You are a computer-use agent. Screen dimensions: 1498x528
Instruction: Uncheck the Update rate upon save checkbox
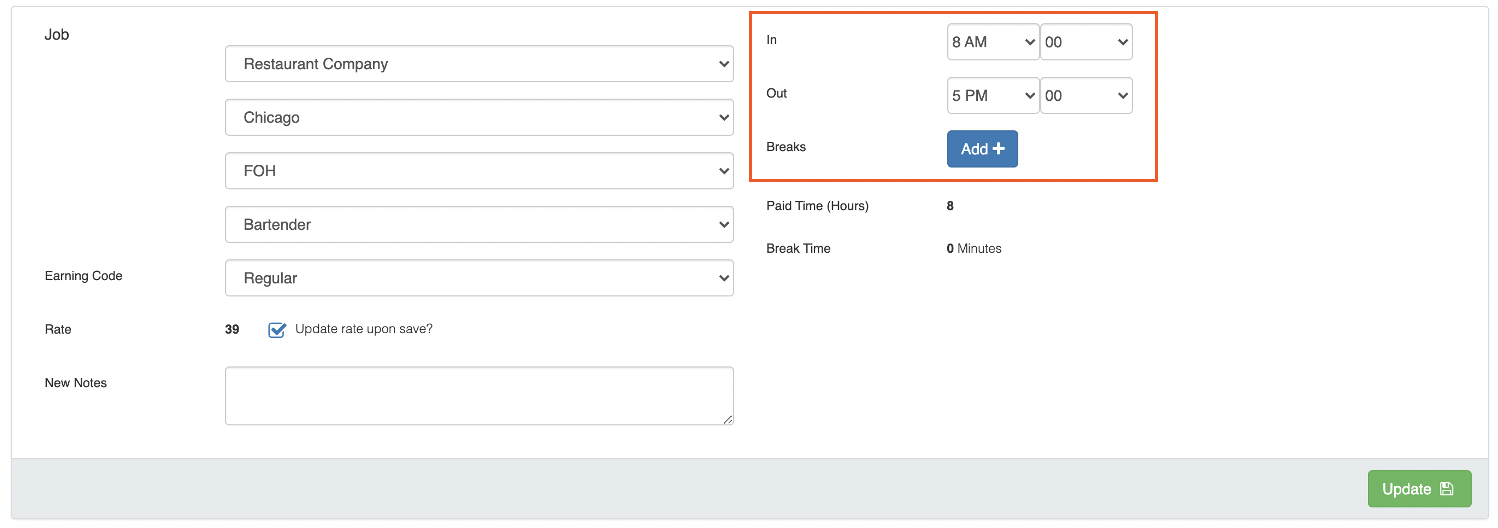coord(277,330)
